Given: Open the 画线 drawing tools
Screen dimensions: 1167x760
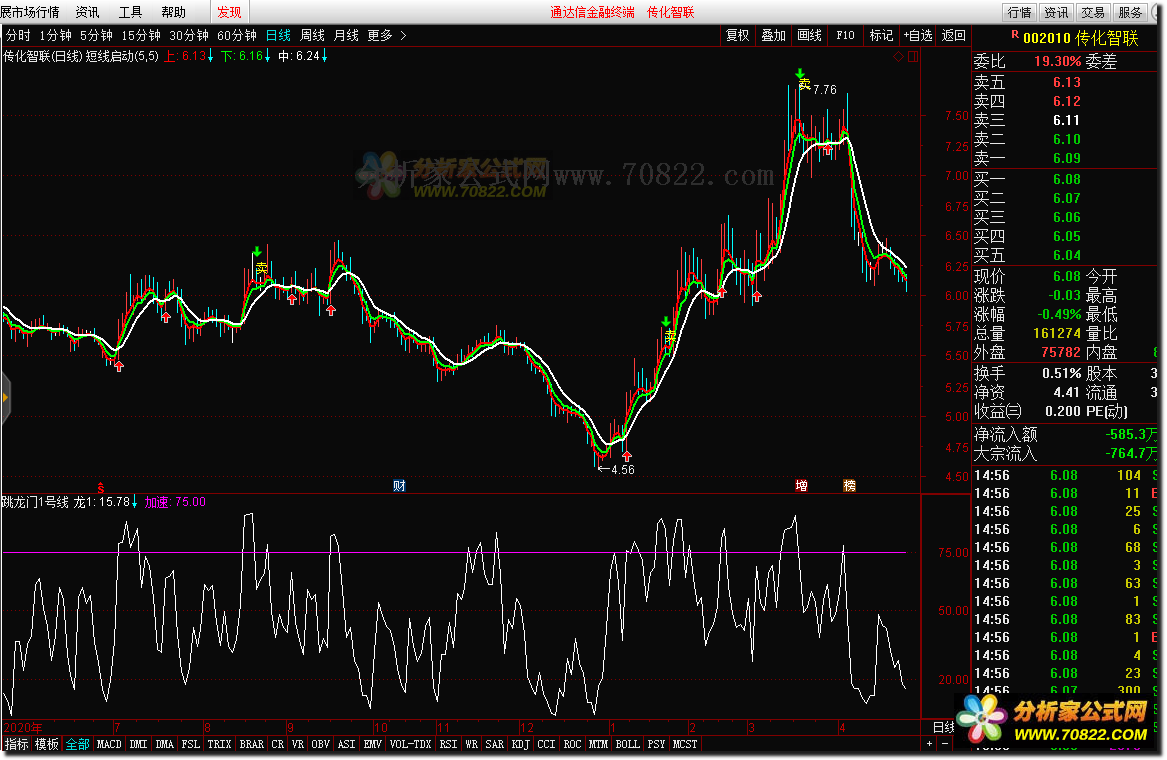Looking at the screenshot, I should tap(809, 35).
